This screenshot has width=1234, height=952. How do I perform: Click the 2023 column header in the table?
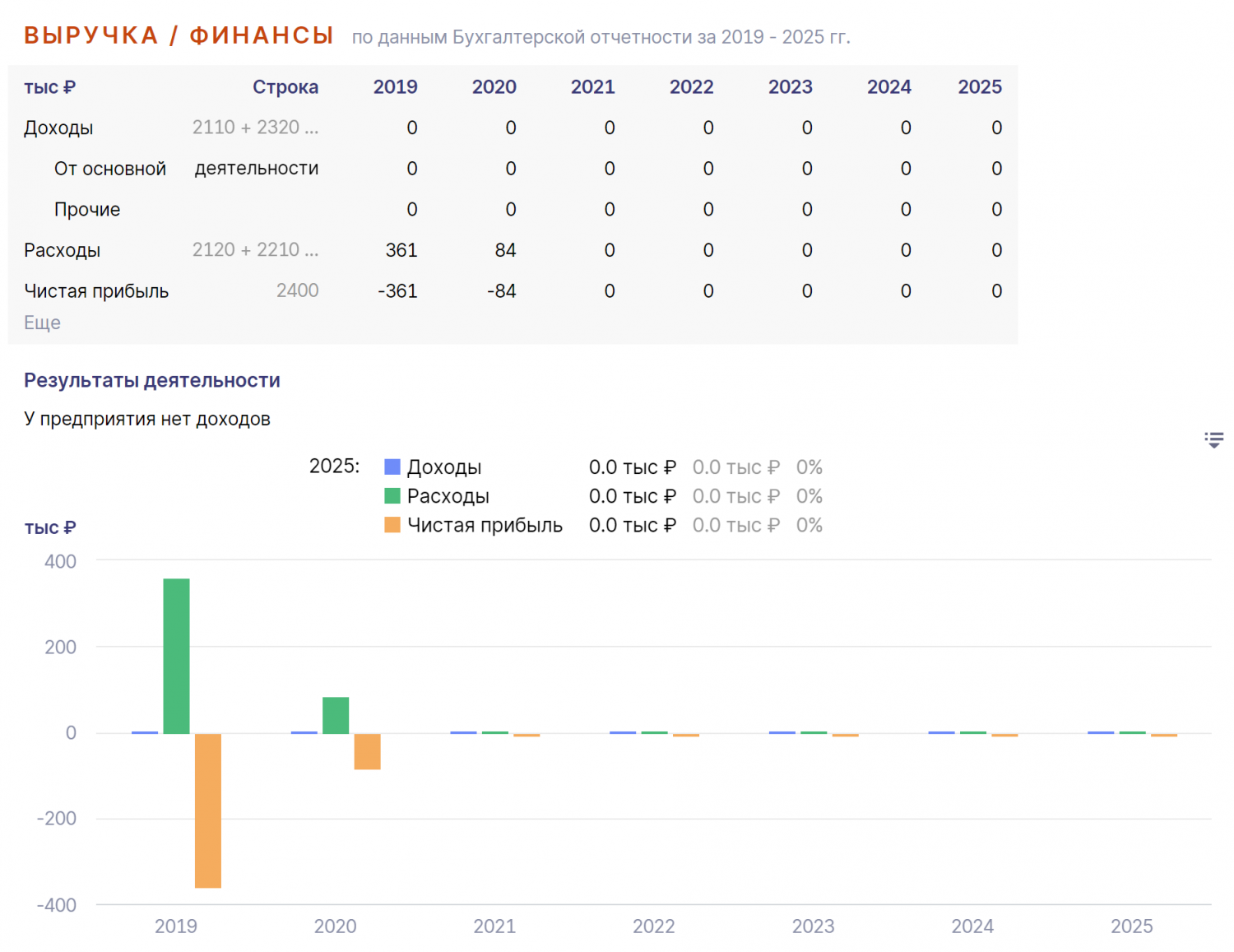[x=791, y=87]
